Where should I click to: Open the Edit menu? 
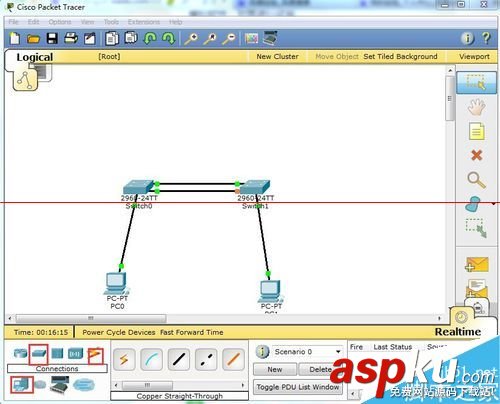(x=33, y=22)
